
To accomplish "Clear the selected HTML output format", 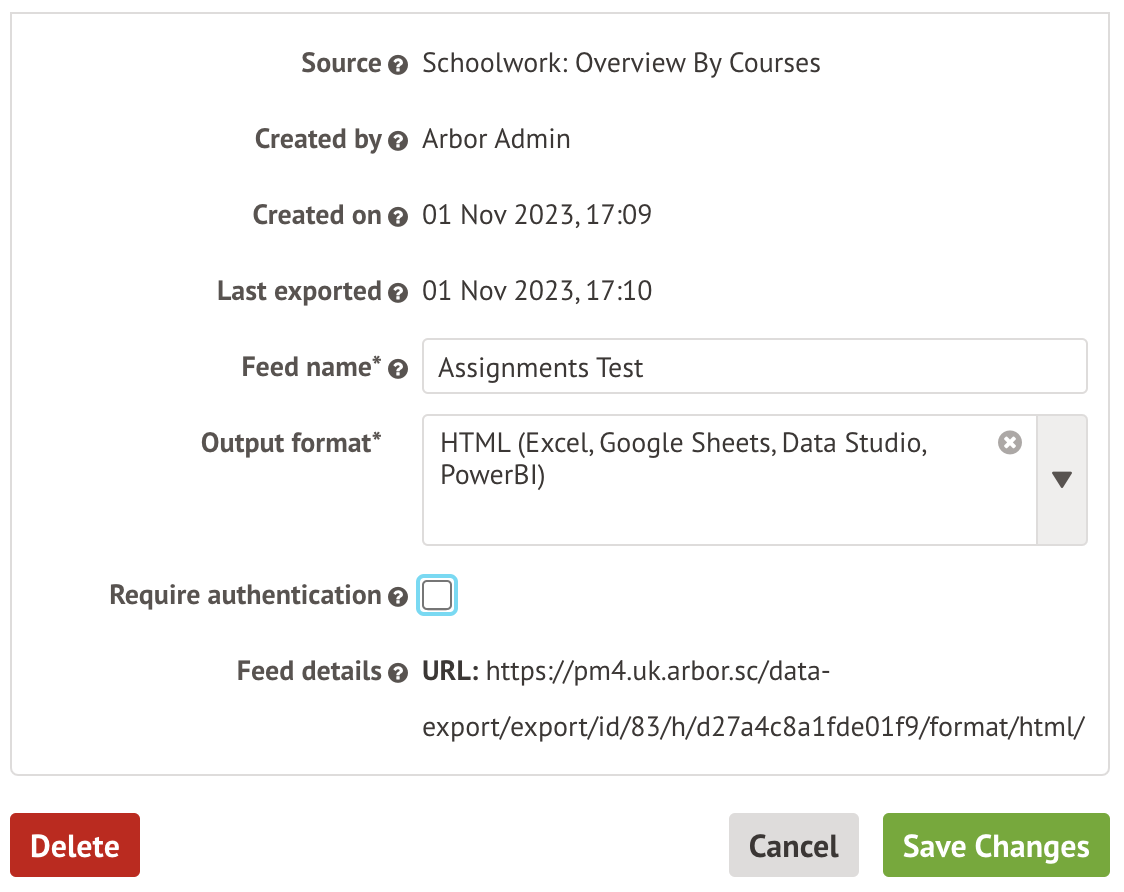I will pyautogui.click(x=1010, y=442).
